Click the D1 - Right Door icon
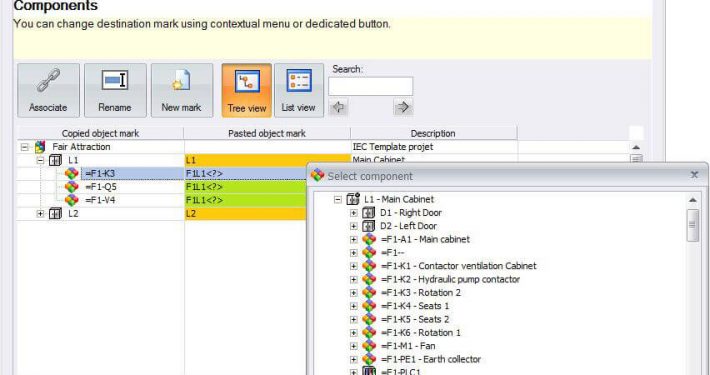710x375 pixels. (x=369, y=212)
